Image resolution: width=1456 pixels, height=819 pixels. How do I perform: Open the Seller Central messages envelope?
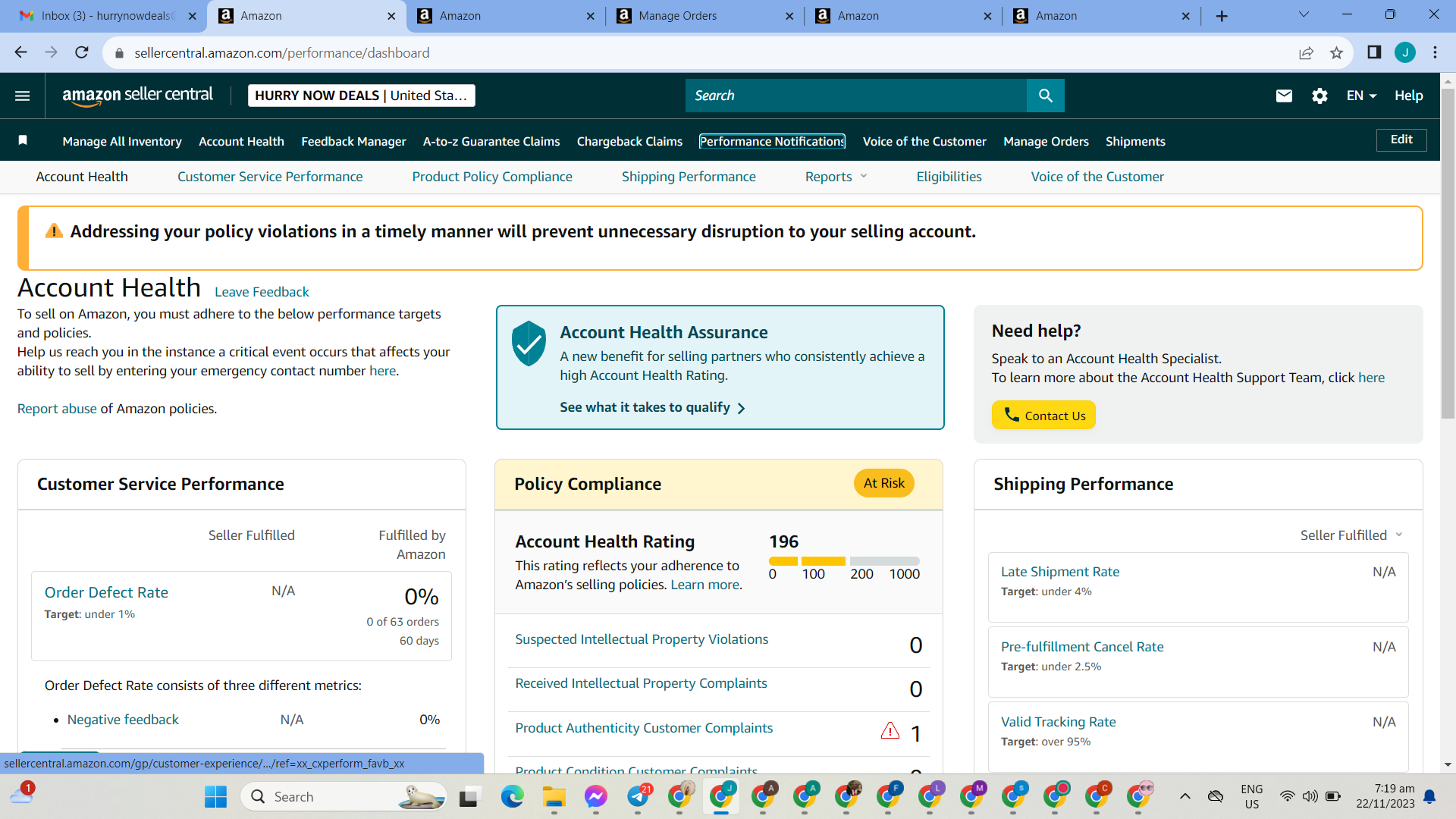tap(1284, 96)
